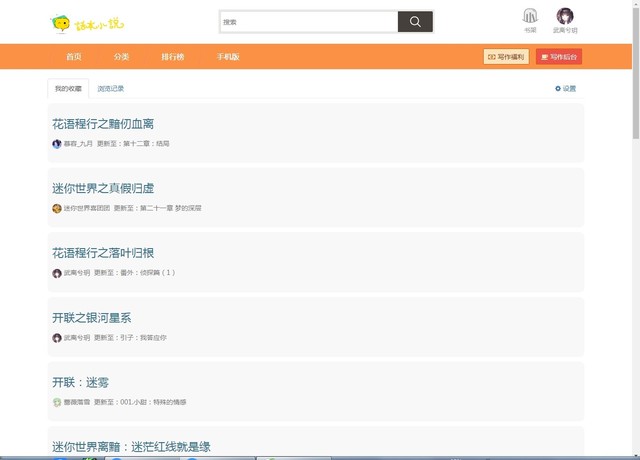The width and height of the screenshot is (640, 460).
Task: Open the 排行榜 rankings page
Action: pos(174,57)
